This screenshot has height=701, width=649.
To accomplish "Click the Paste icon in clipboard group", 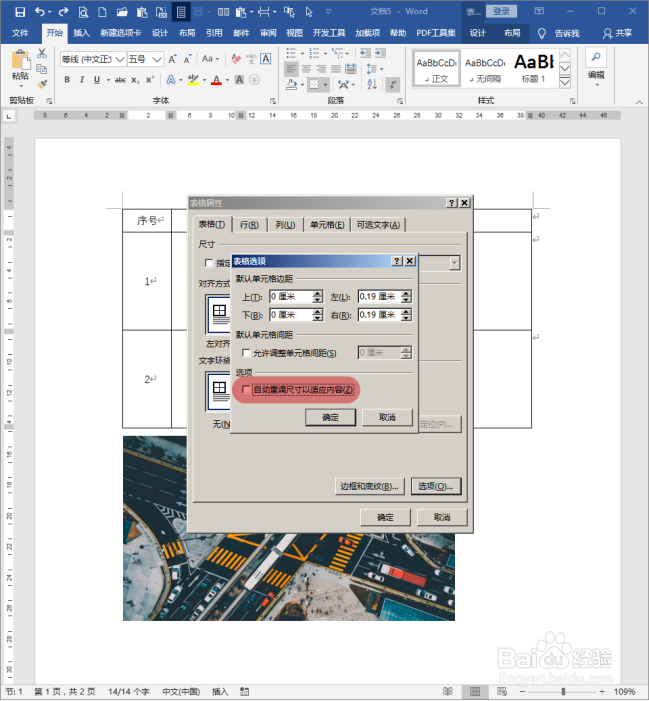I will (x=20, y=60).
